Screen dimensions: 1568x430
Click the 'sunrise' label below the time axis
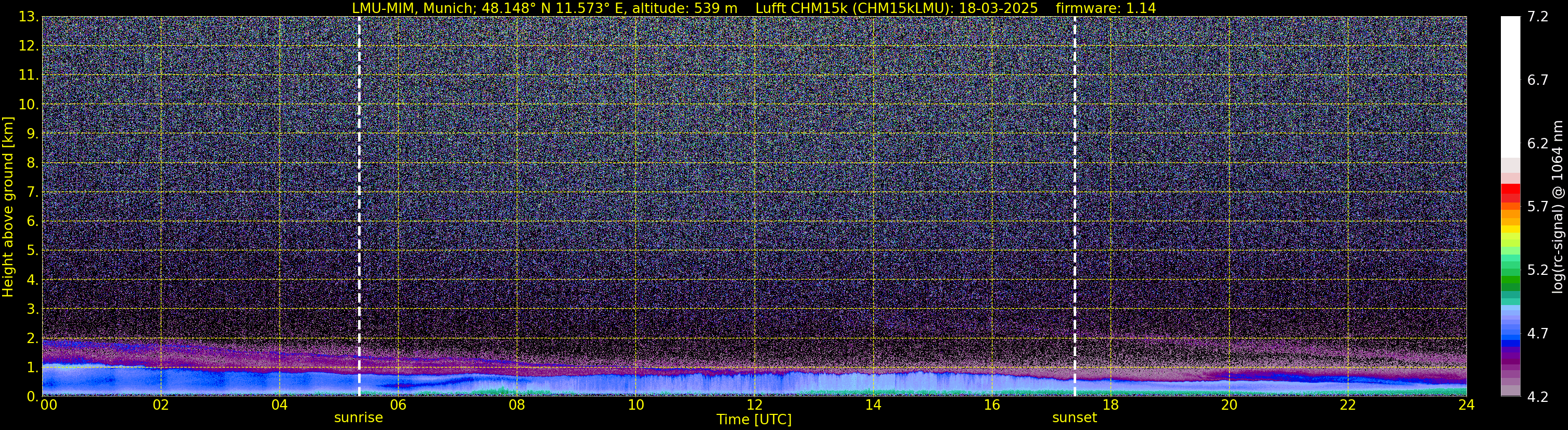(x=359, y=417)
